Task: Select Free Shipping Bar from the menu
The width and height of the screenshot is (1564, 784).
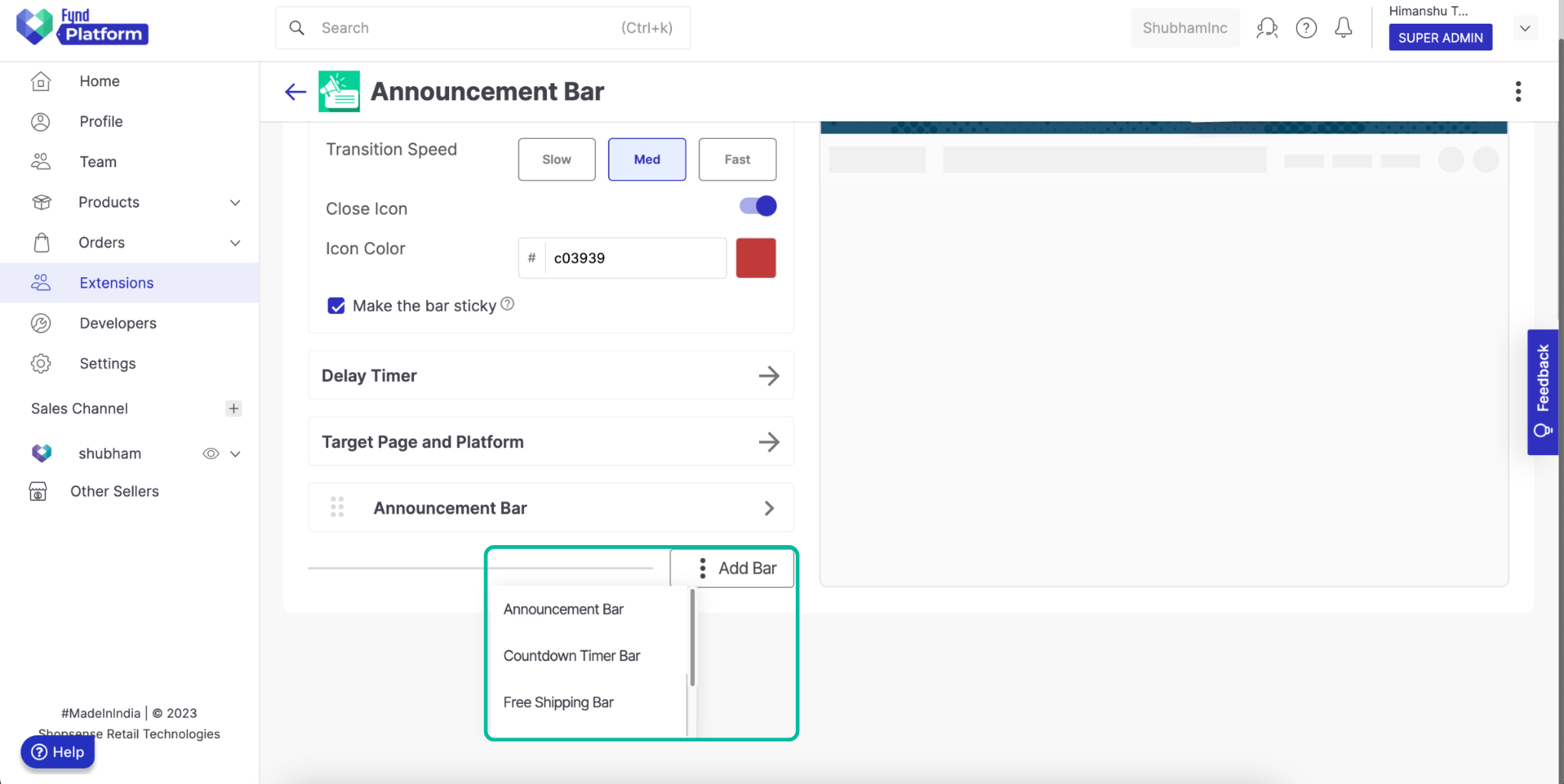Action: click(558, 702)
